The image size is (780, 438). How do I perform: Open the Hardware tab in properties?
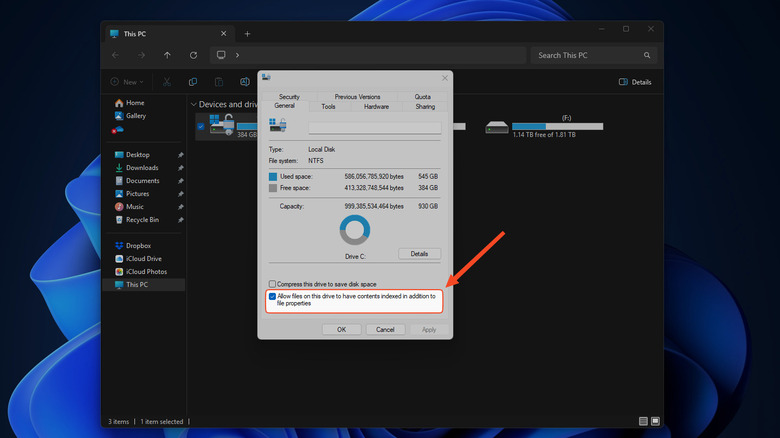376,106
